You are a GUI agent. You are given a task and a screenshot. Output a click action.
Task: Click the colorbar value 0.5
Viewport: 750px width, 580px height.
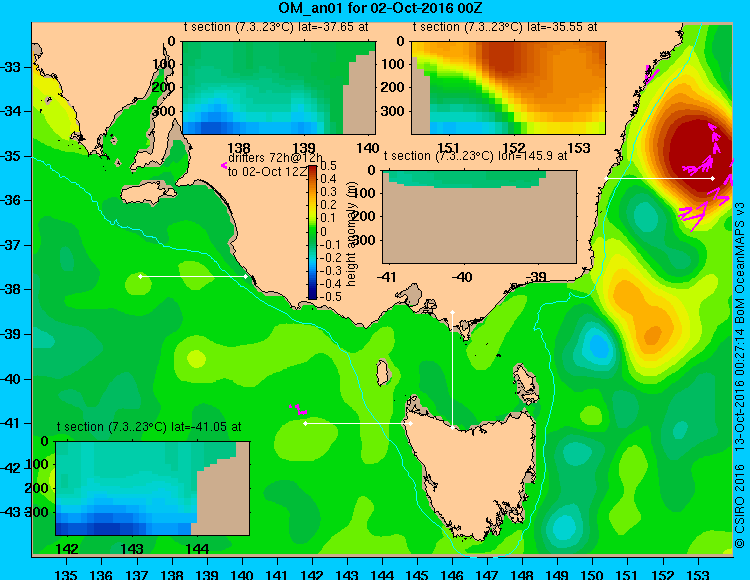(329, 166)
